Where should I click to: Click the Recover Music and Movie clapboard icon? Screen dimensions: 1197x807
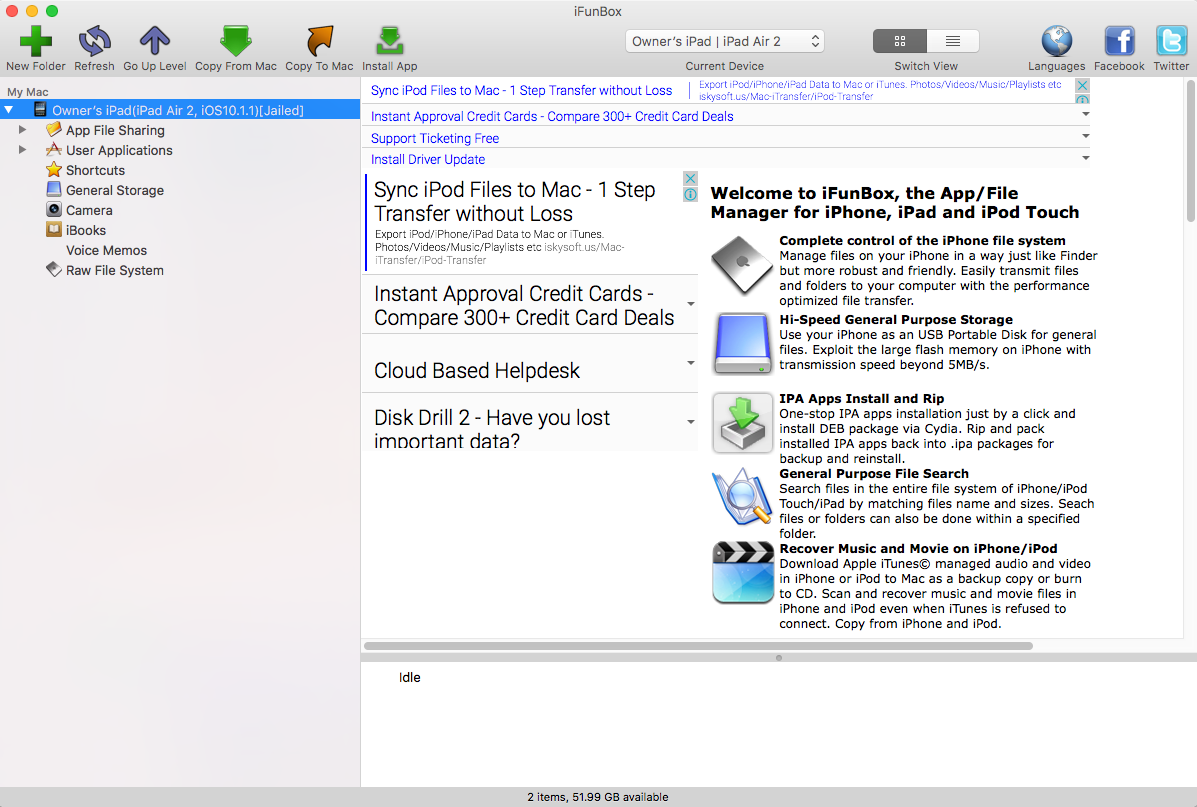click(x=742, y=573)
